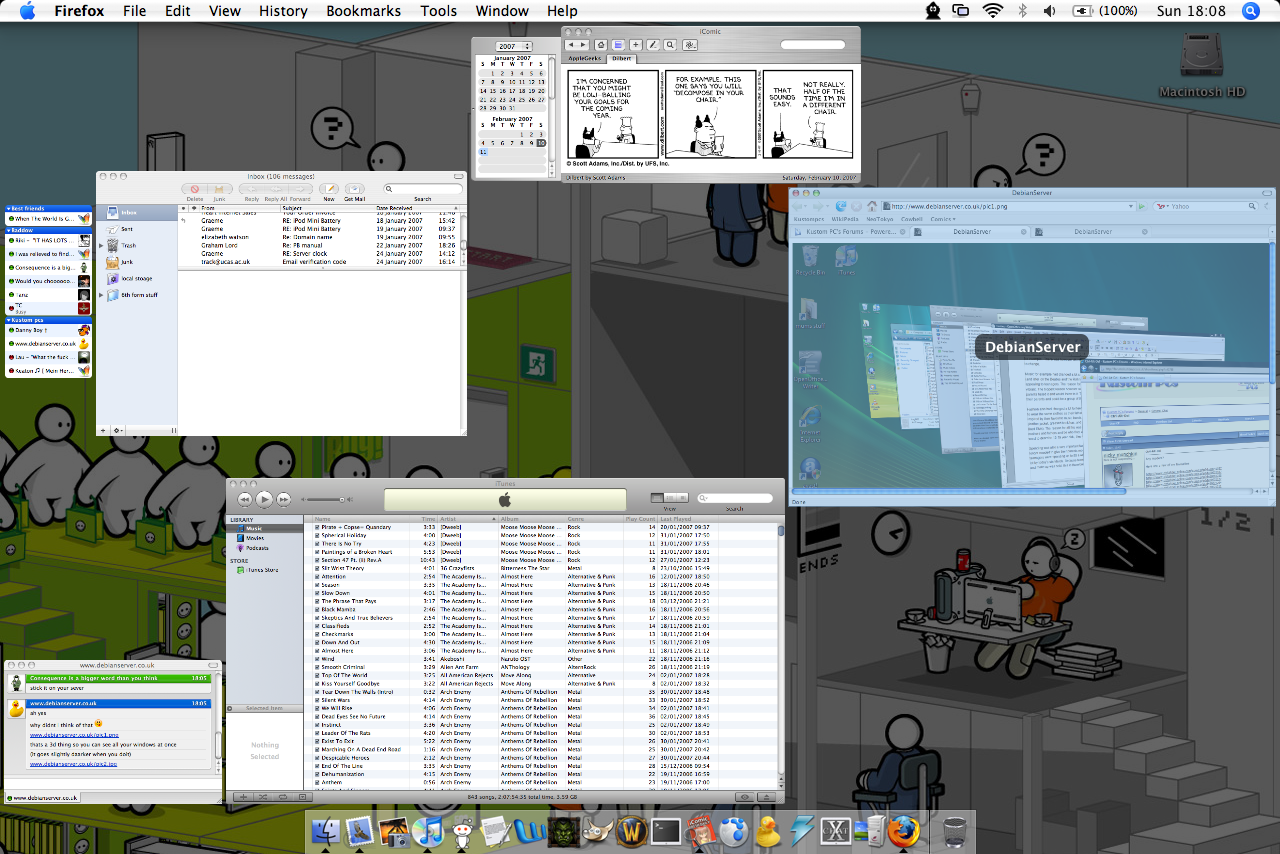Screen dimensions: 1280x854
Task: Open Podcasts in the iTunes library
Action: tap(256, 548)
